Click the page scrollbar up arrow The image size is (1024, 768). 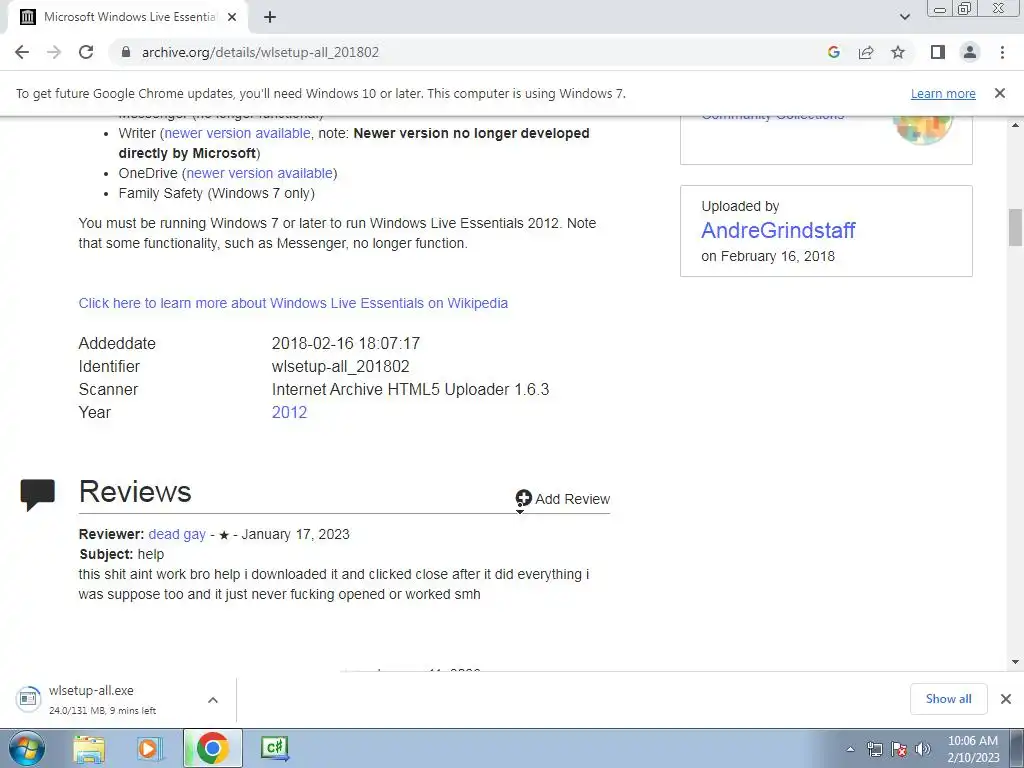(1015, 125)
